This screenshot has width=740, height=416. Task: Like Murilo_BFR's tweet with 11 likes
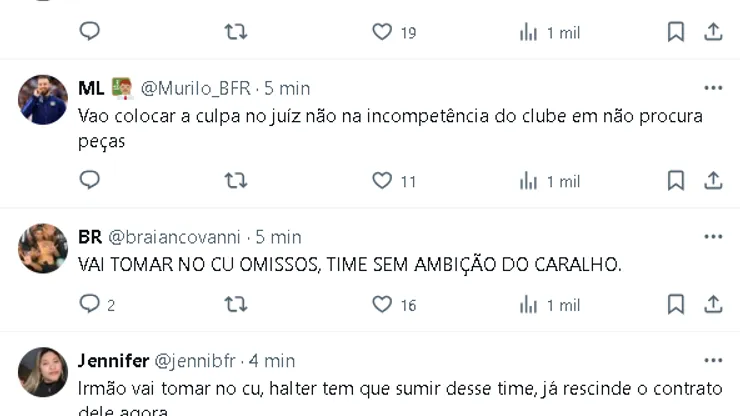382,181
